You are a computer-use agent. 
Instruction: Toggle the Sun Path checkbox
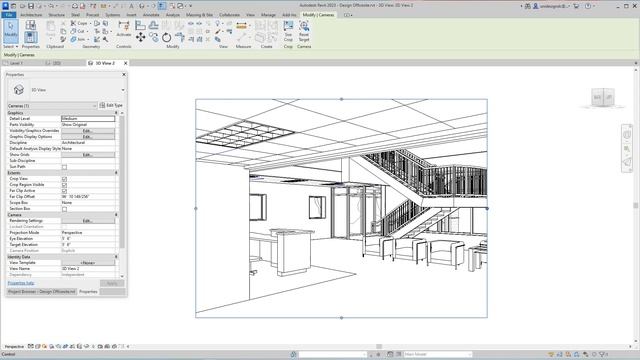(64, 167)
